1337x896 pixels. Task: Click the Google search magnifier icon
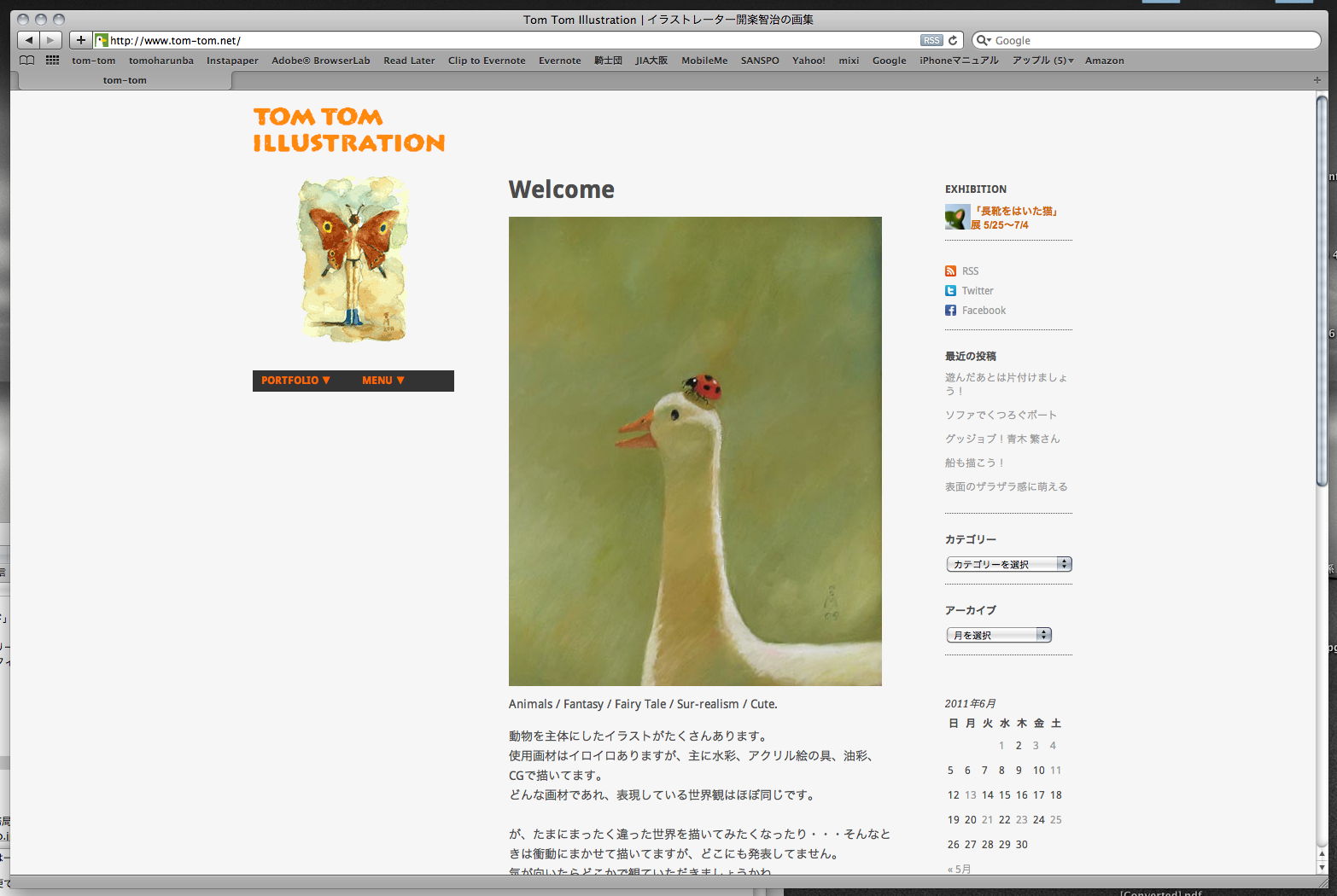coord(983,40)
